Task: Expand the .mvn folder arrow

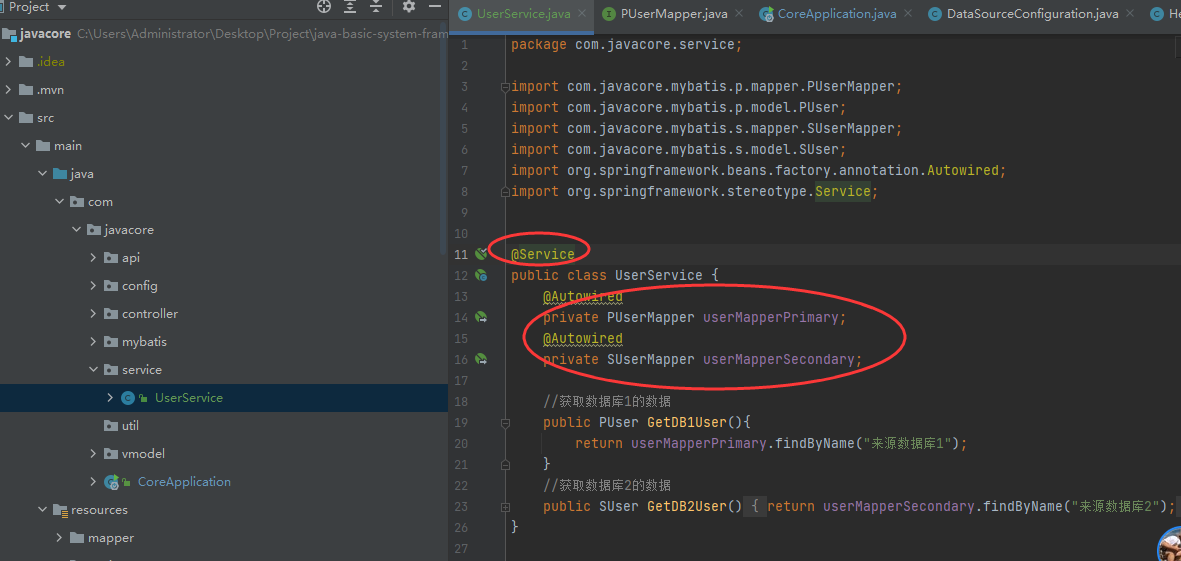Action: [x=8, y=90]
